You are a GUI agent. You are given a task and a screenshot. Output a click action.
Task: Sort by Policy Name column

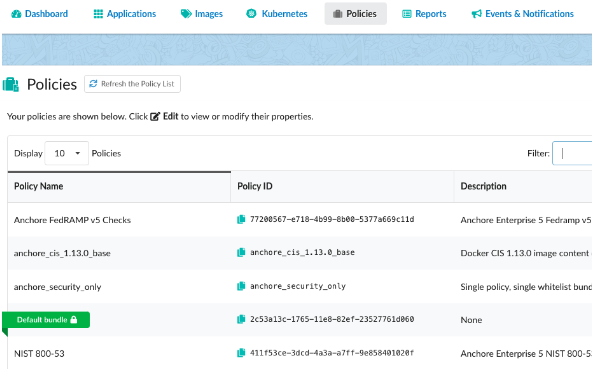pos(119,186)
